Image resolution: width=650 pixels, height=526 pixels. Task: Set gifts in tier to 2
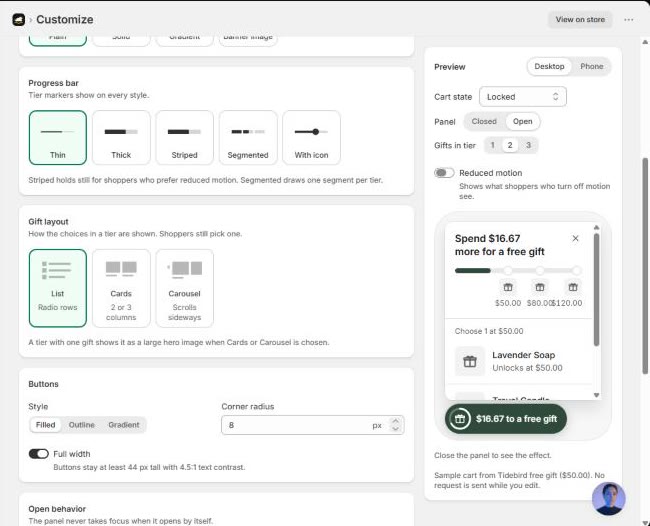tap(510, 145)
